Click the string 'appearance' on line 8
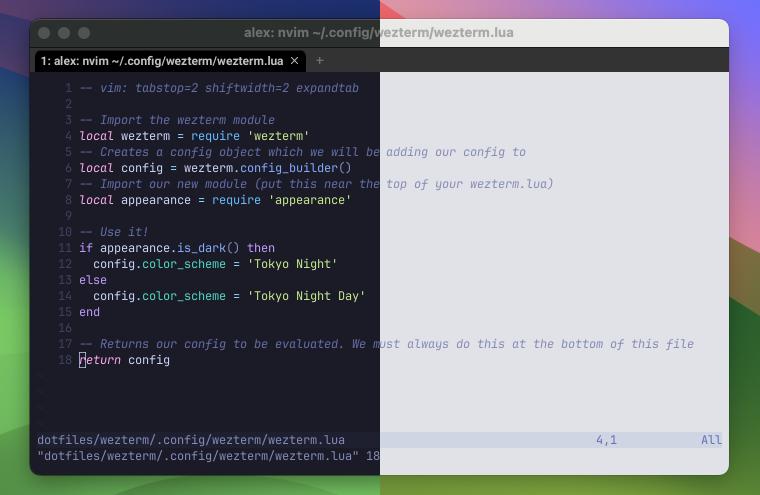 coord(310,200)
